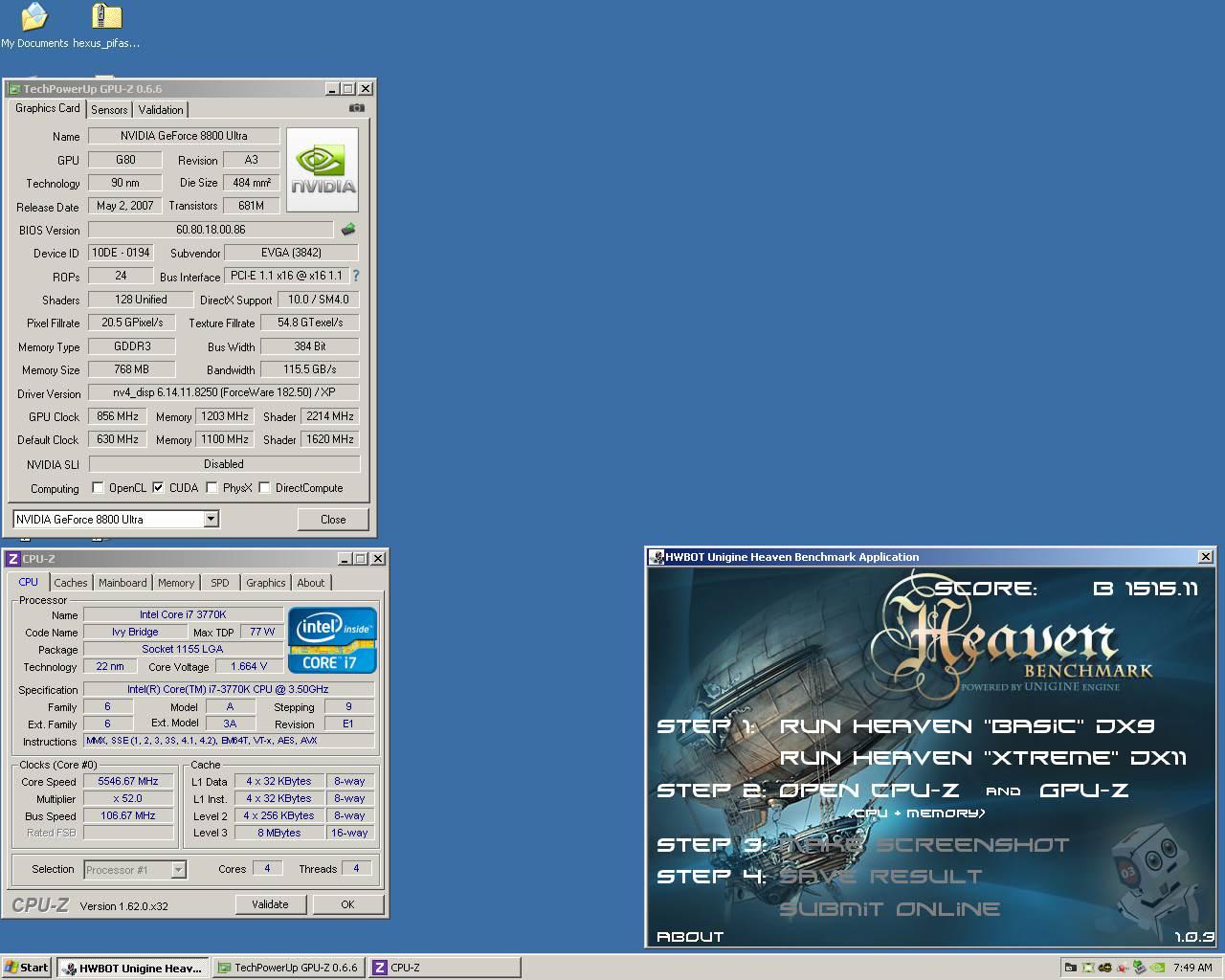
Task: Open the Caches tab in CPU-Z
Action: (x=71, y=583)
